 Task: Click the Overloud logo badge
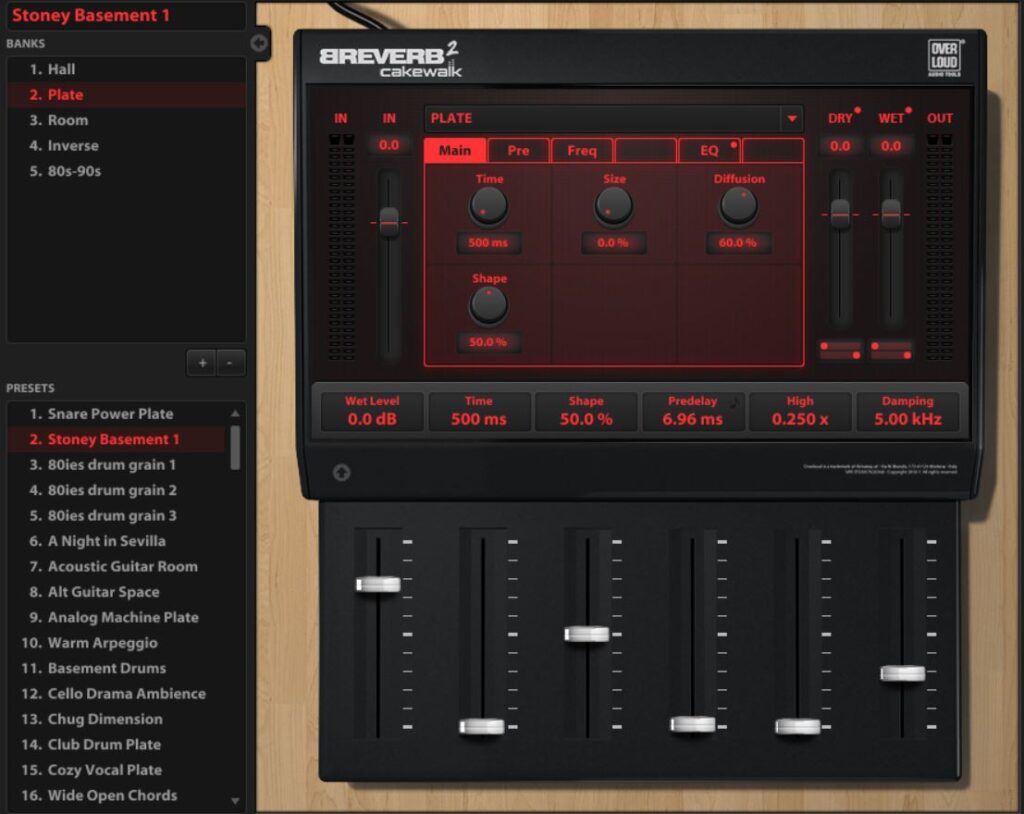tap(944, 57)
